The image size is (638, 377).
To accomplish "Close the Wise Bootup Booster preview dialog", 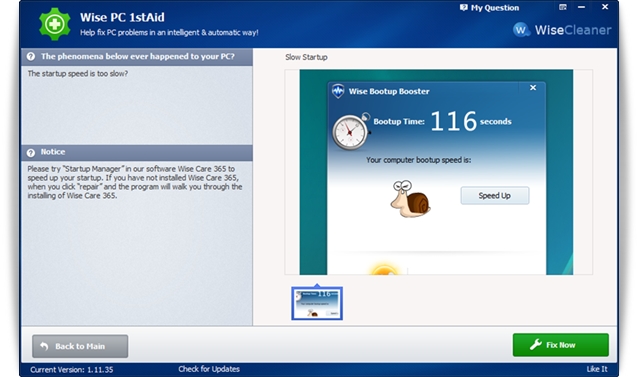I will click(x=533, y=88).
